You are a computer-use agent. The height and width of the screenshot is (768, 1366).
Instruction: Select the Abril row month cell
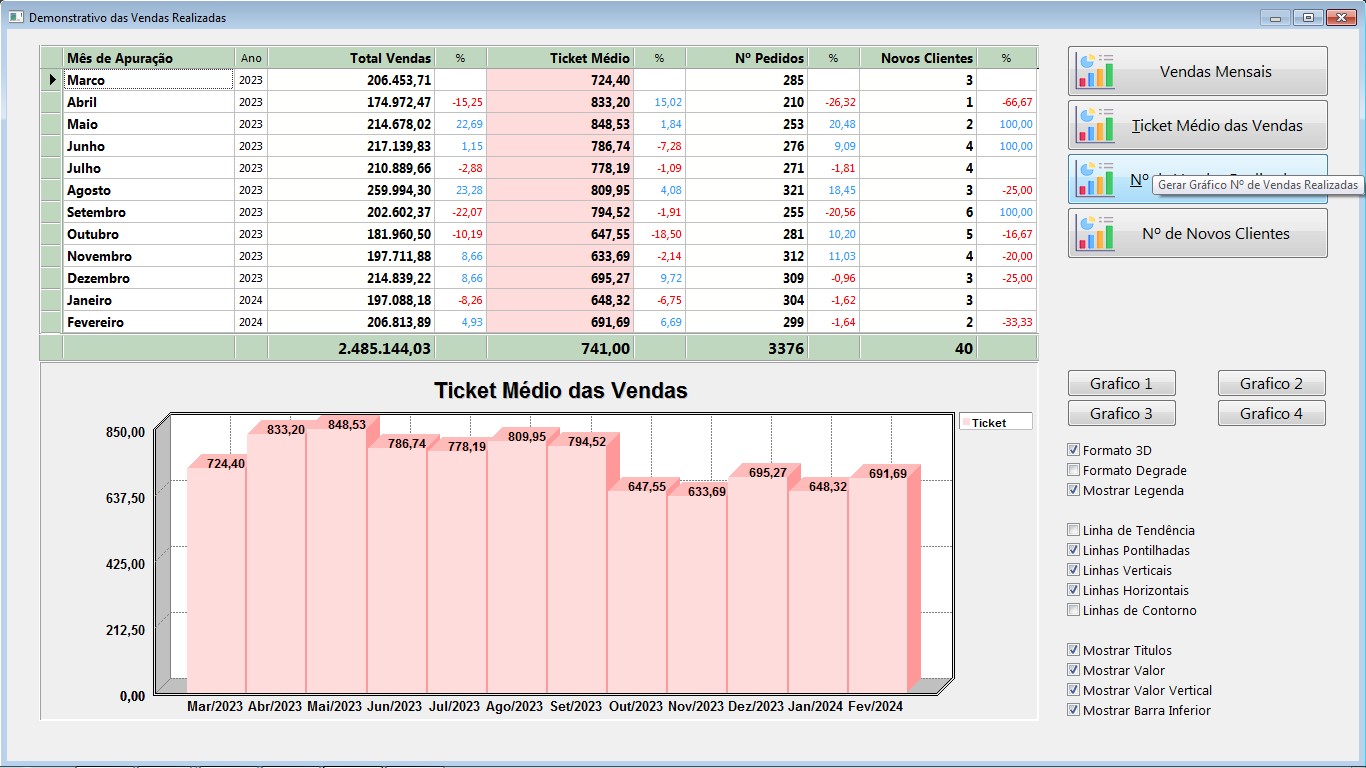tap(148, 102)
